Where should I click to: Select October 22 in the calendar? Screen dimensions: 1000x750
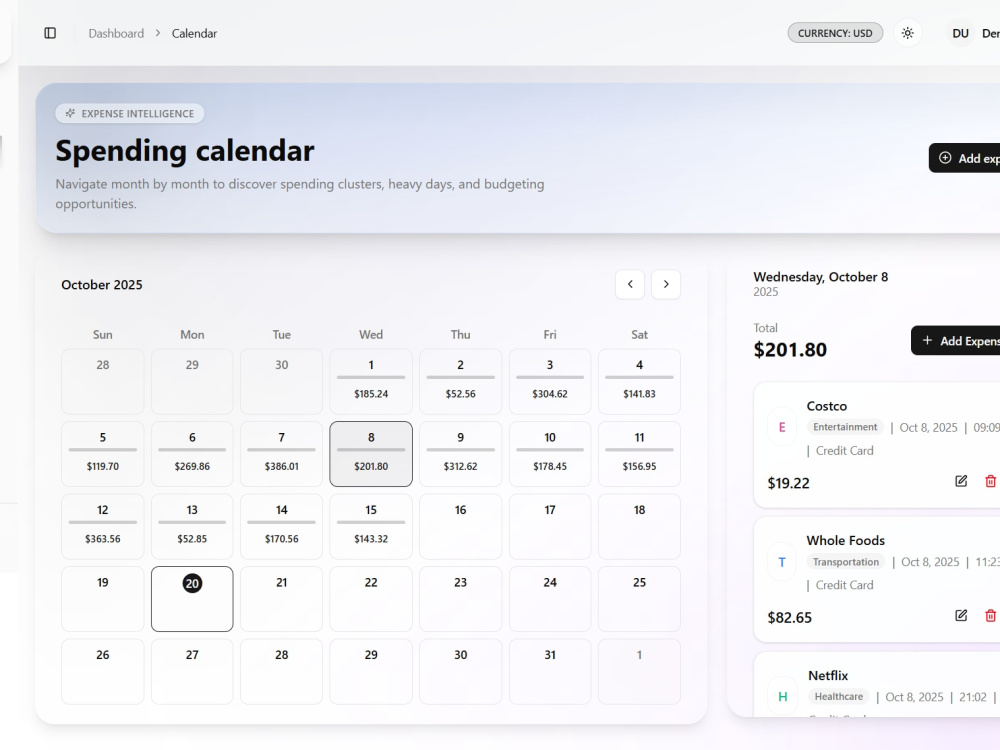(x=371, y=599)
